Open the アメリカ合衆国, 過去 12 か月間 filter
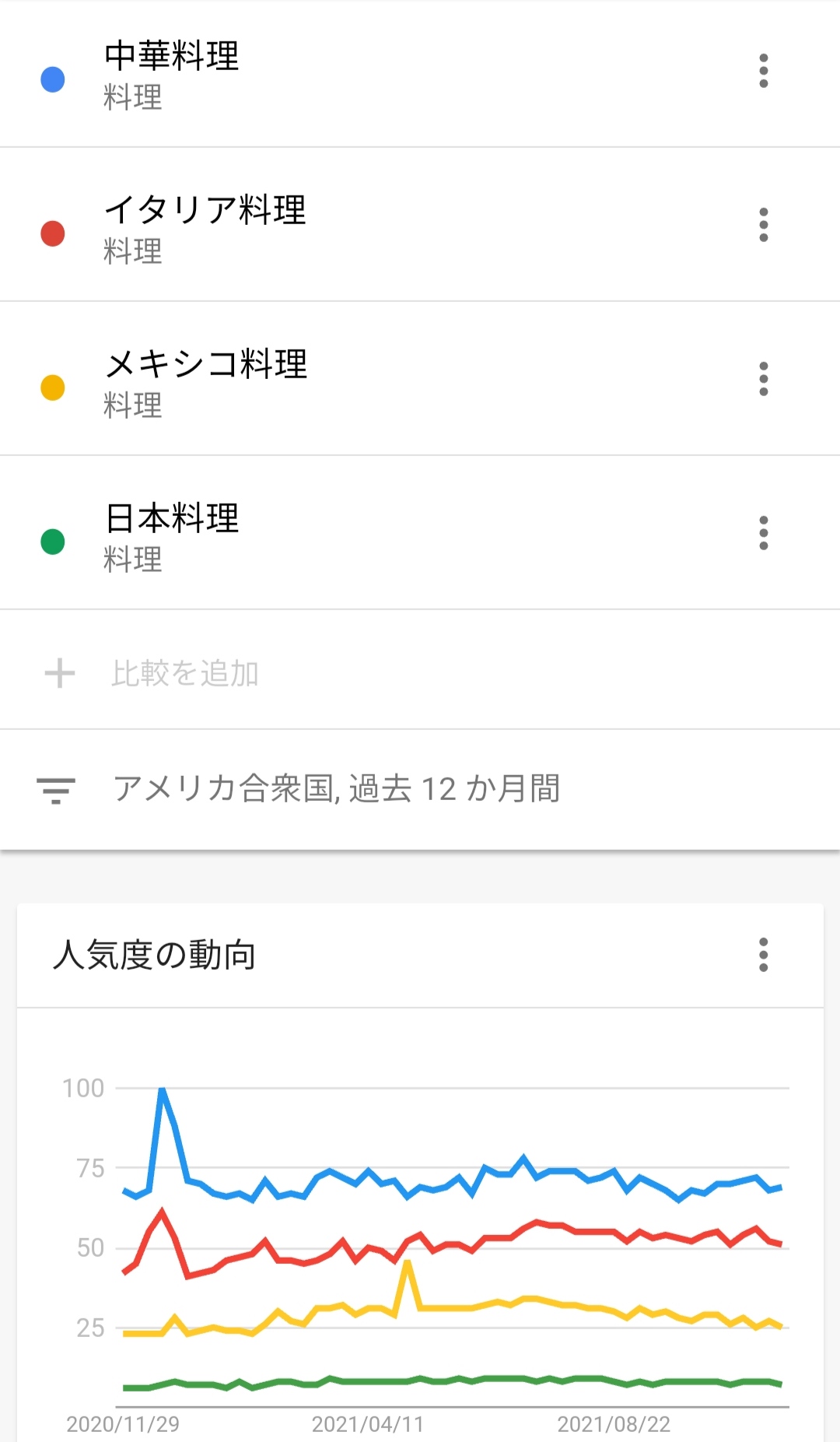The width and height of the screenshot is (840, 1442). pyautogui.click(x=336, y=789)
